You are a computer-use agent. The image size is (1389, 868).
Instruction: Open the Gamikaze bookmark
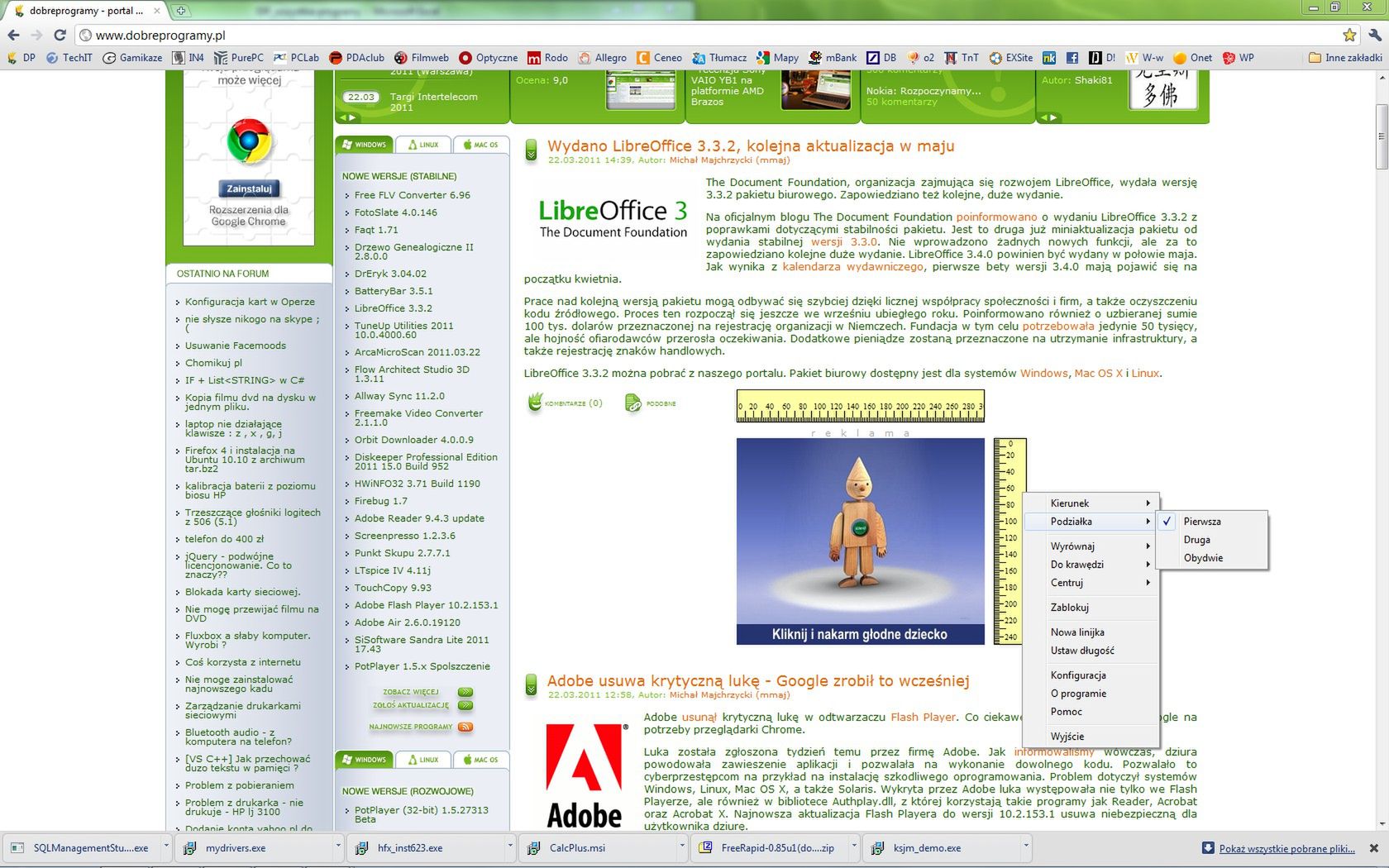(132, 58)
